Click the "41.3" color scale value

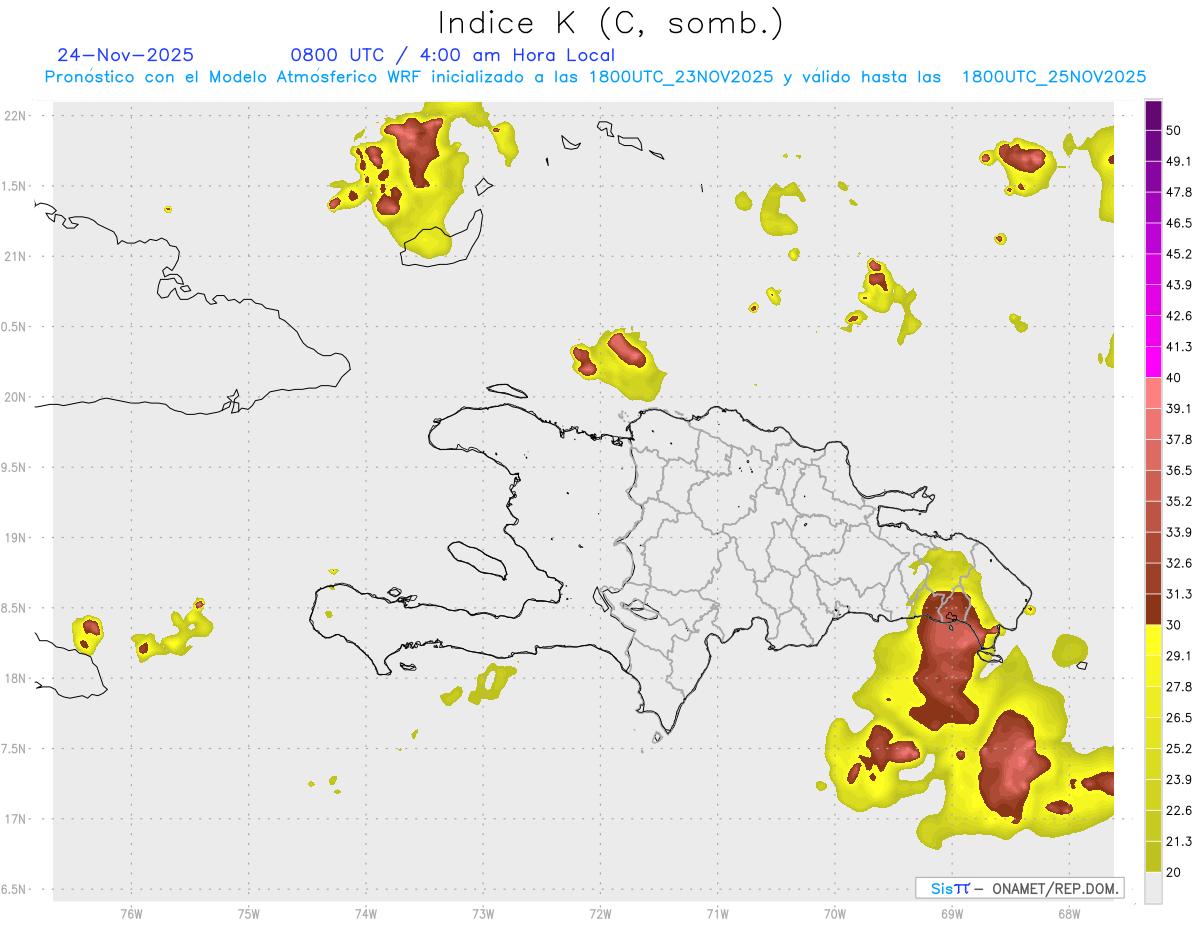(1179, 347)
